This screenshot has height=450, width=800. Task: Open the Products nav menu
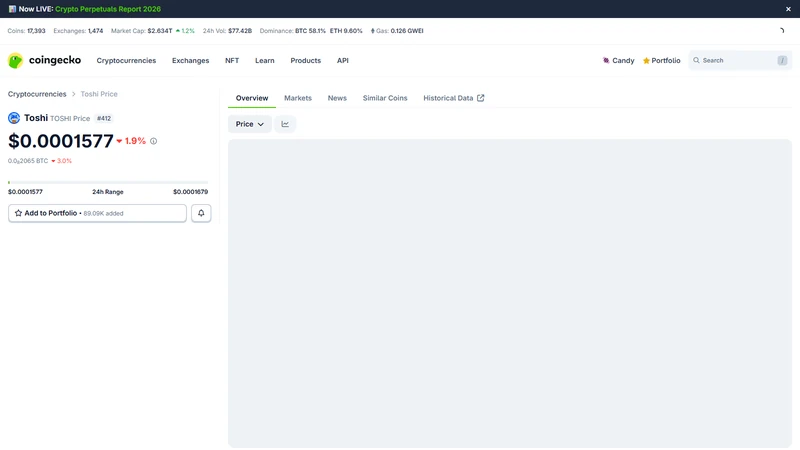click(306, 60)
